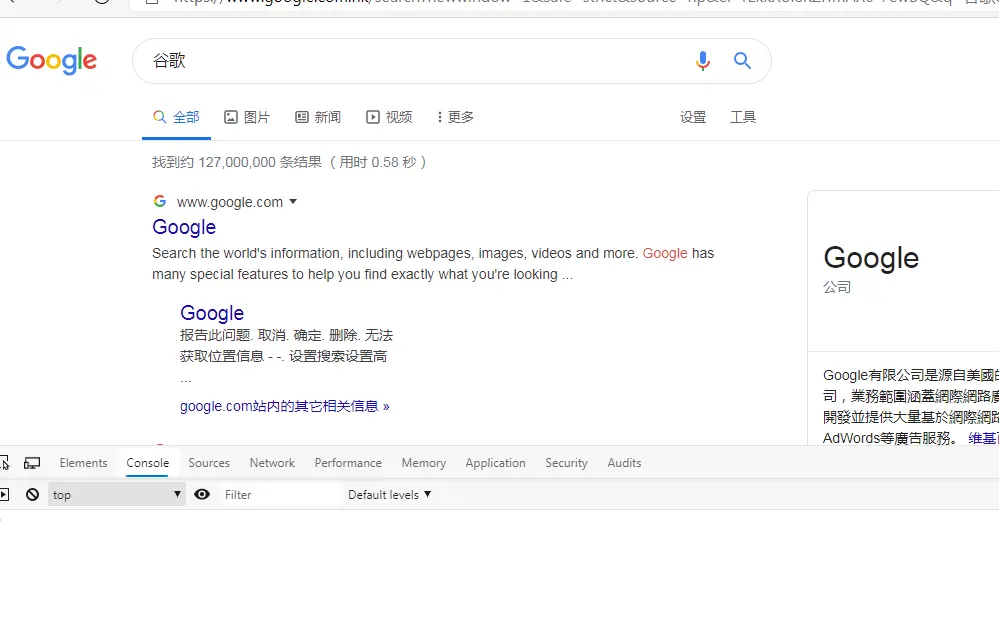Open the JavaScript context dropdown showing top
This screenshot has width=999, height=637.
coord(115,494)
